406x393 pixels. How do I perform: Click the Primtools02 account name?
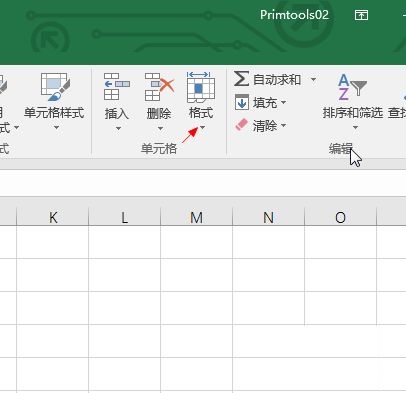click(x=294, y=15)
